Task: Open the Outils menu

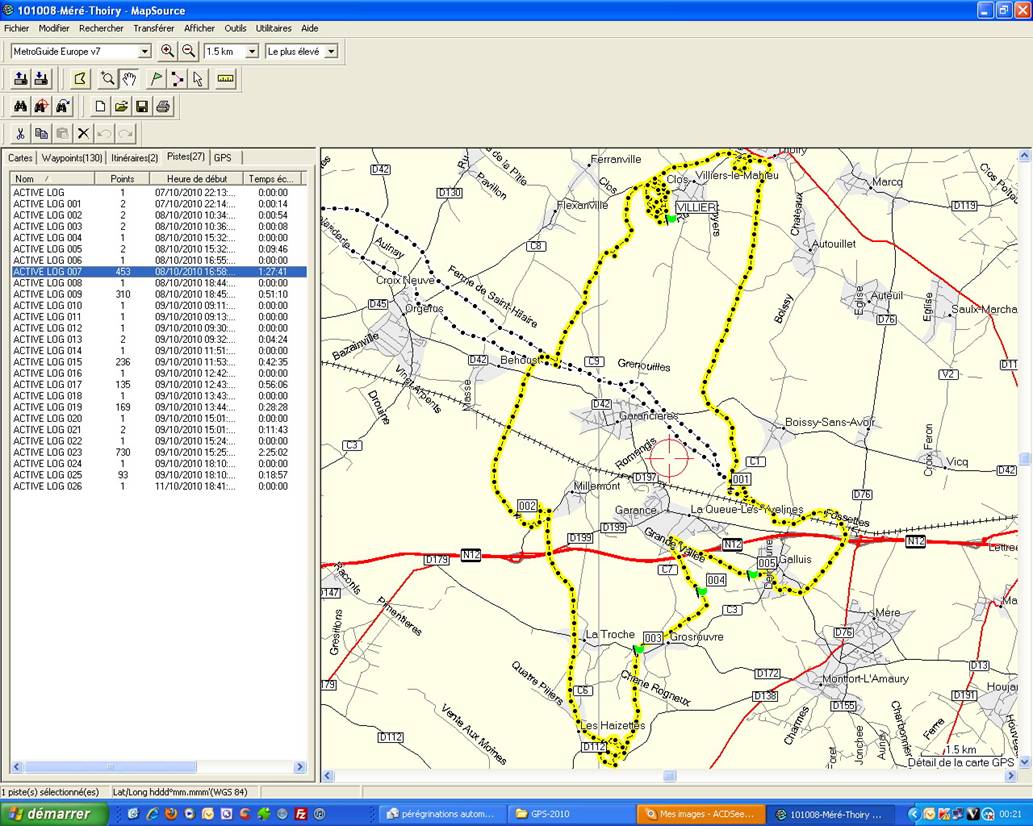Action: tap(235, 28)
